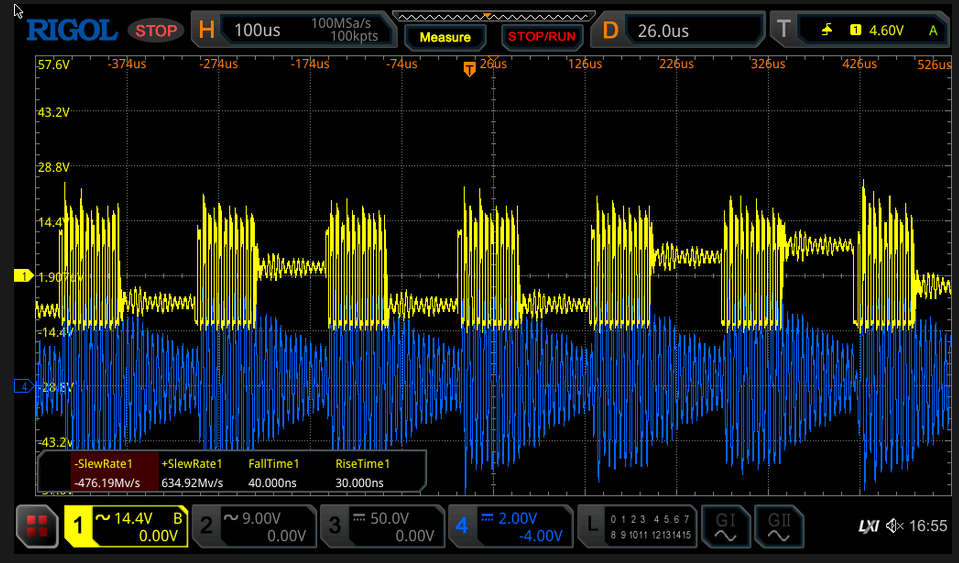Click channel 1 AC coupling symbol
This screenshot has width=959, height=563.
pos(103,518)
